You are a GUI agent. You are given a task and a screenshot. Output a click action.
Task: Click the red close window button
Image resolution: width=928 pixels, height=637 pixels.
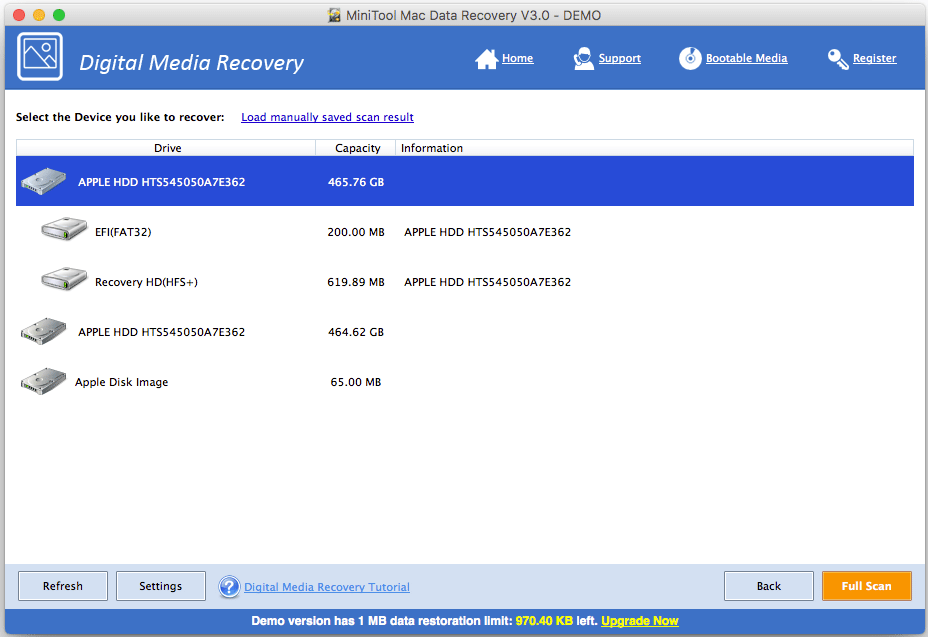[19, 15]
